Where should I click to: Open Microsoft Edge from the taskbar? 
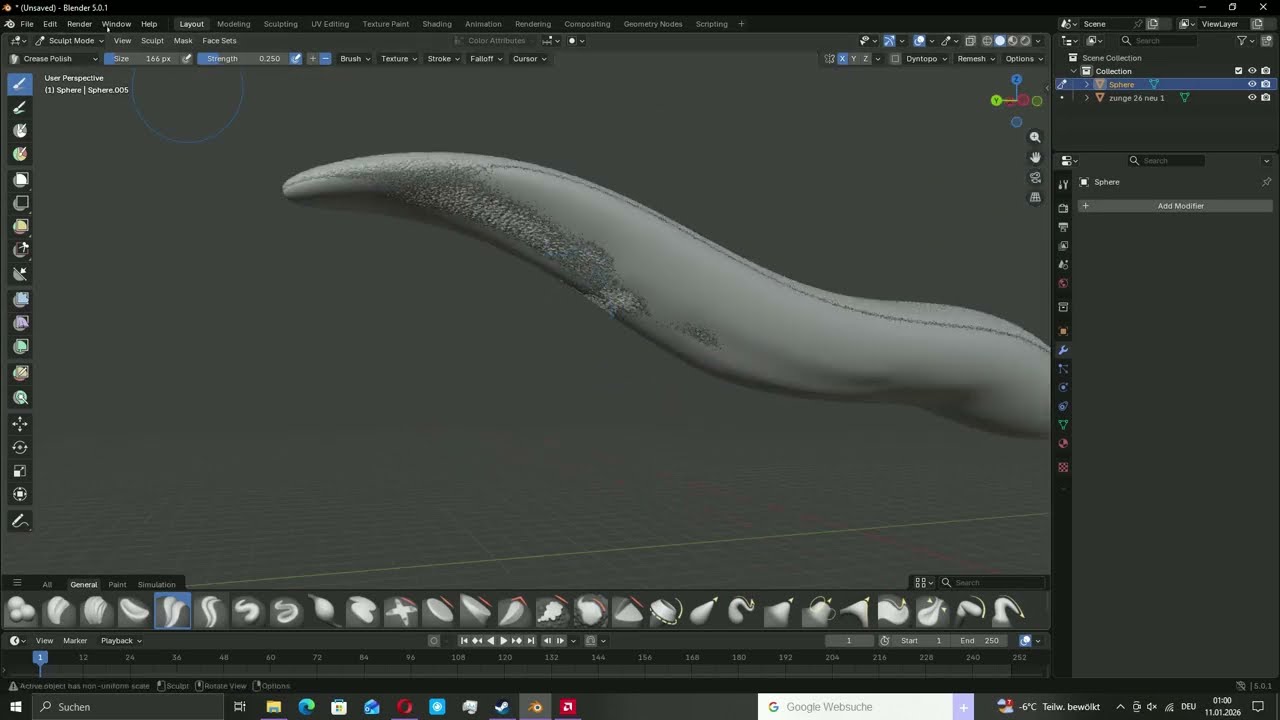pyautogui.click(x=306, y=707)
